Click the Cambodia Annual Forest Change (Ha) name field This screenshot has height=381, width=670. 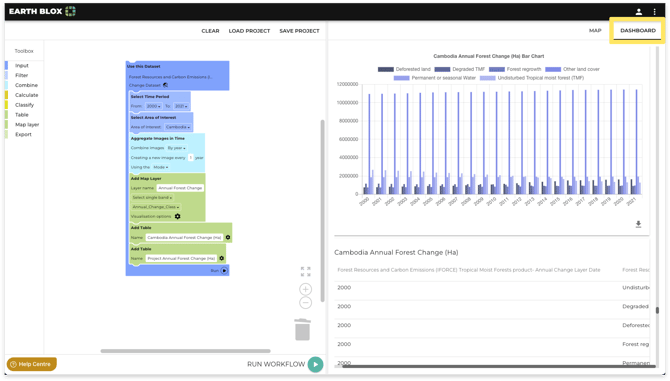(x=184, y=237)
